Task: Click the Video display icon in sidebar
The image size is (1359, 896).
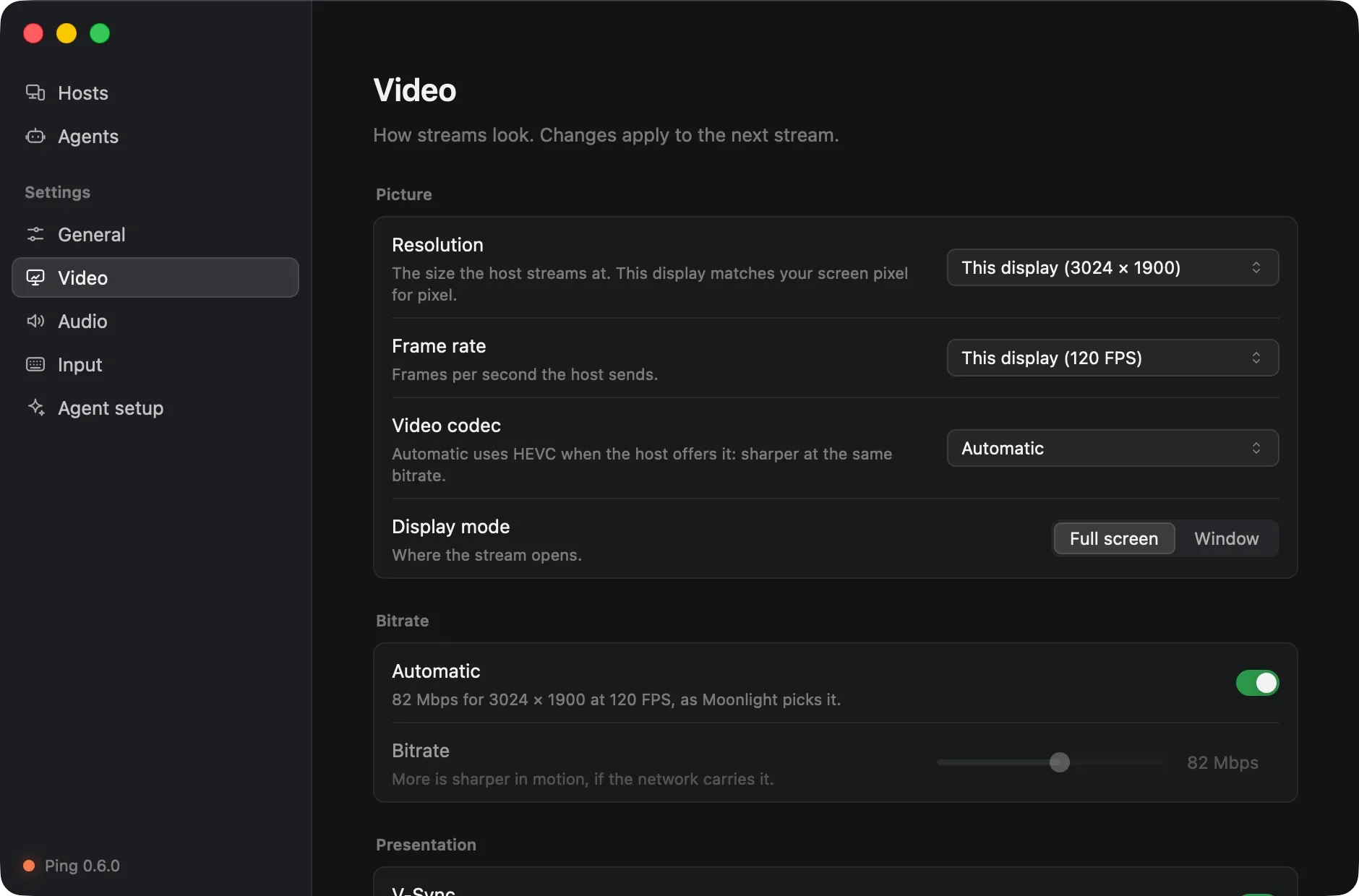Action: (35, 277)
